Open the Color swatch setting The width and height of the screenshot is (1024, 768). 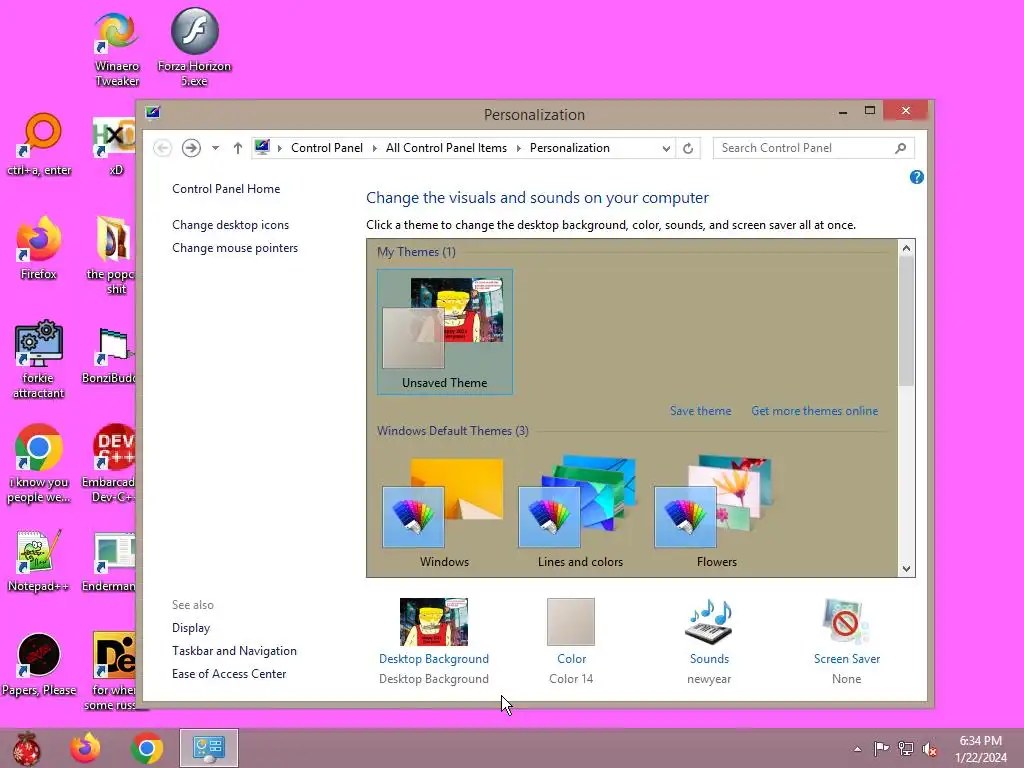(571, 622)
